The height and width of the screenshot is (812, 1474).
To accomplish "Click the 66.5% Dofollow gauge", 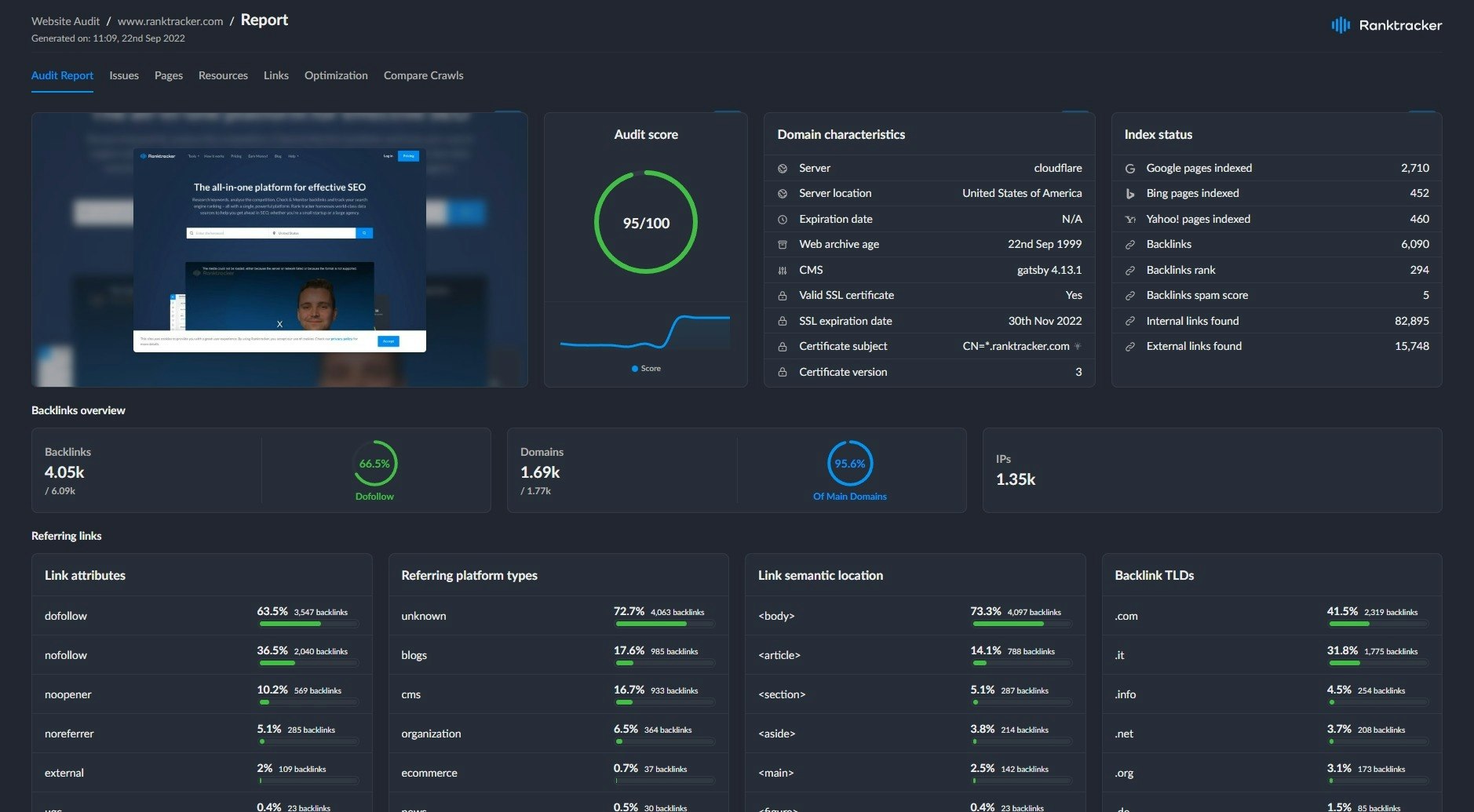I will [374, 464].
